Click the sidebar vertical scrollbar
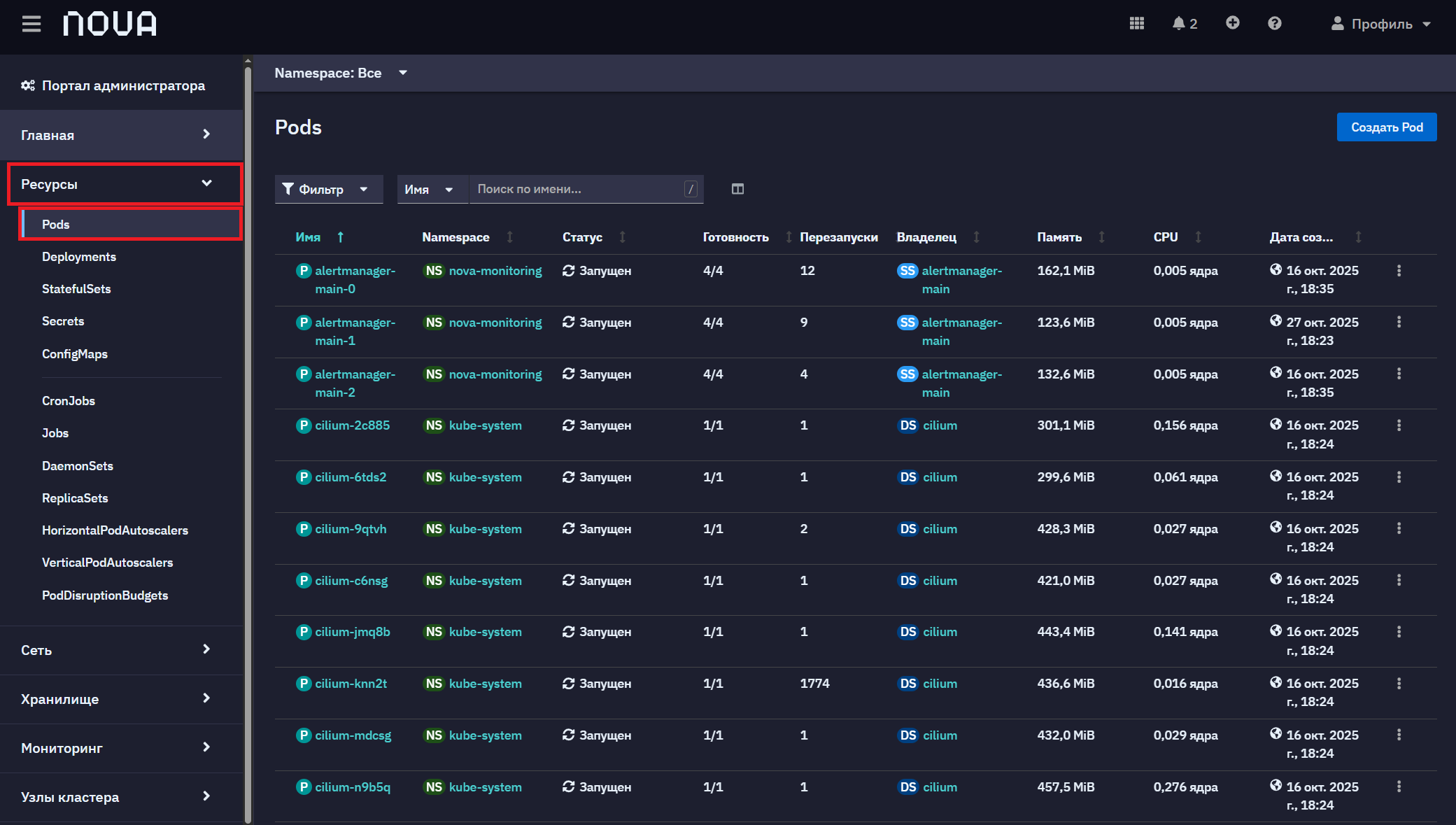 pyautogui.click(x=248, y=439)
